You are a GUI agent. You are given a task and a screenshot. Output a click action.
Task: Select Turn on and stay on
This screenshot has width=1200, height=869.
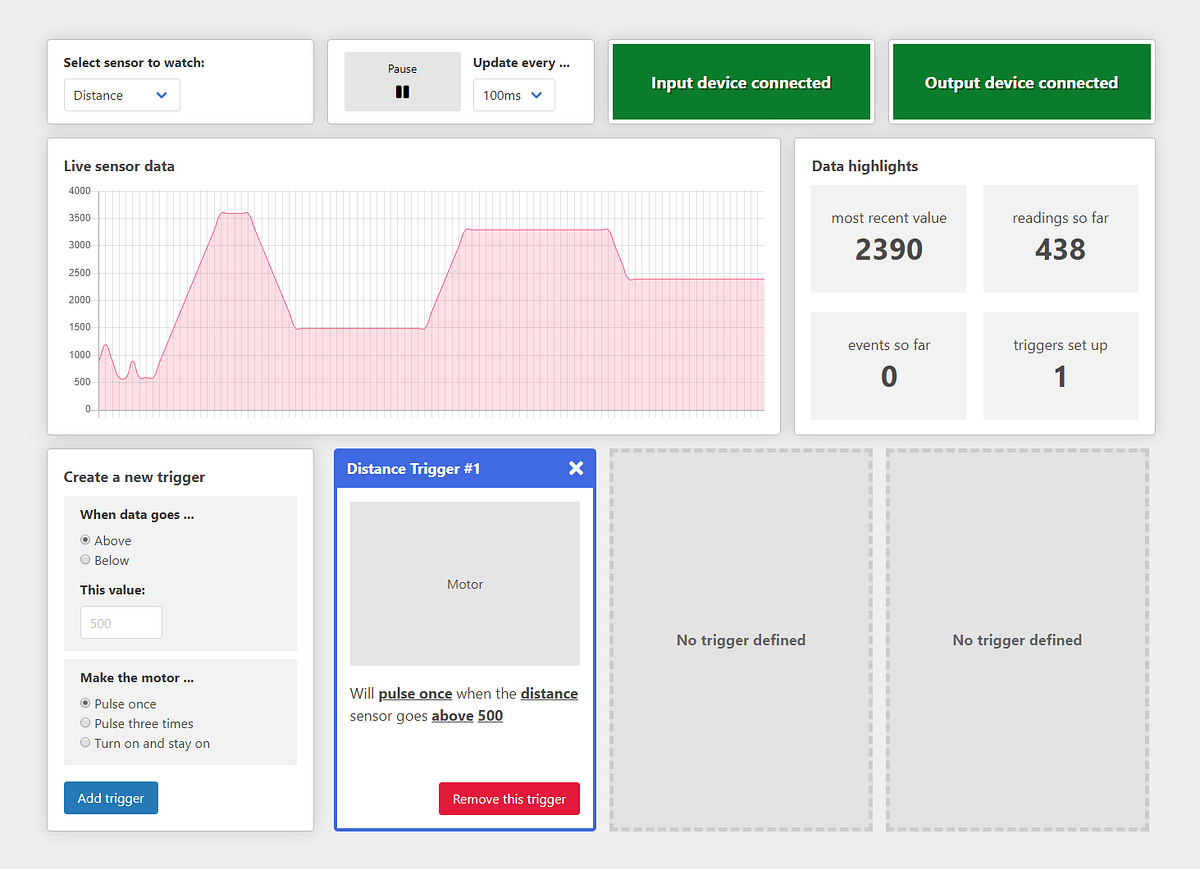click(x=85, y=743)
